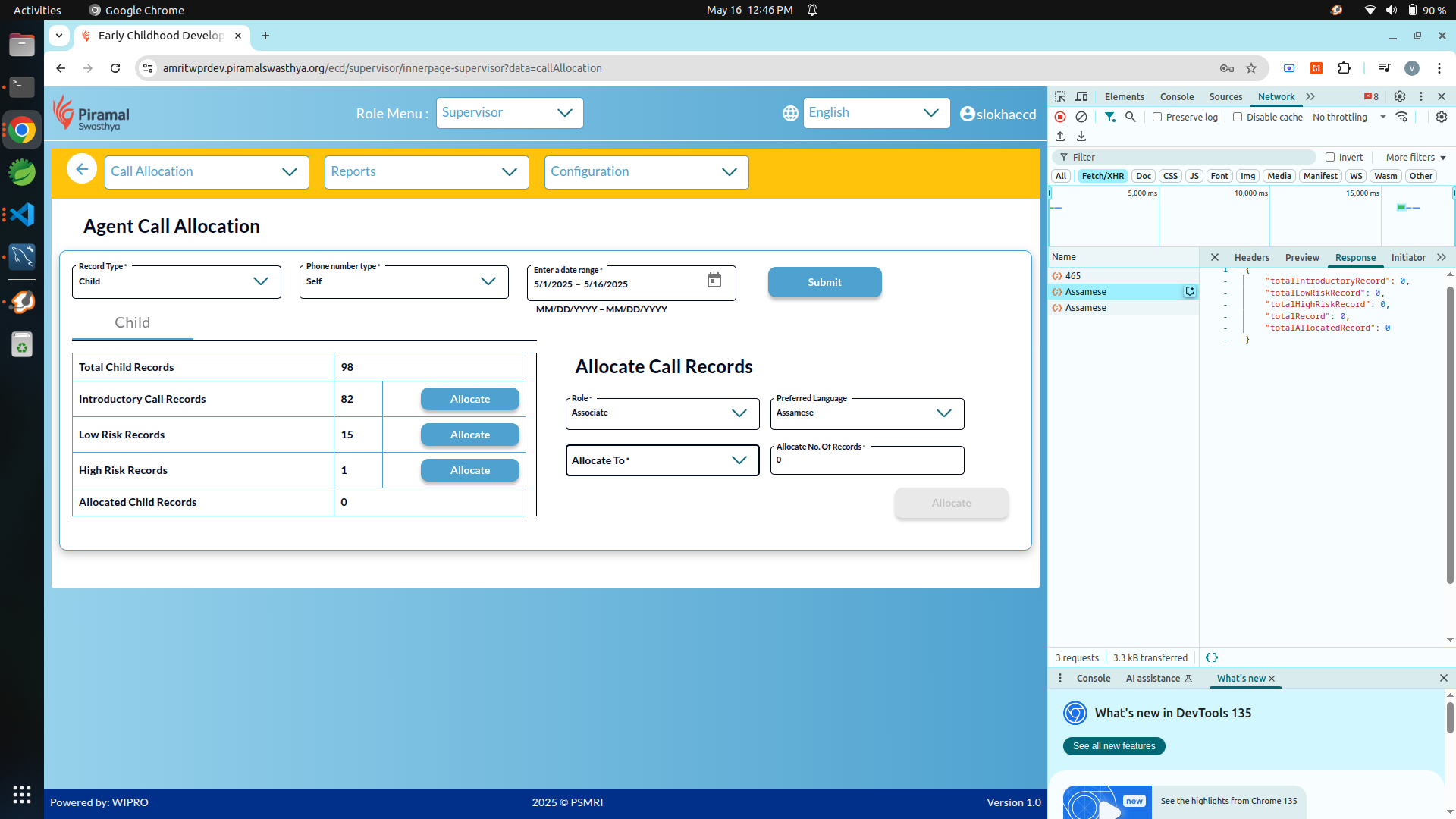Viewport: 1456px width, 819px height.
Task: Enable the Preserve log checkbox
Action: click(x=1157, y=117)
